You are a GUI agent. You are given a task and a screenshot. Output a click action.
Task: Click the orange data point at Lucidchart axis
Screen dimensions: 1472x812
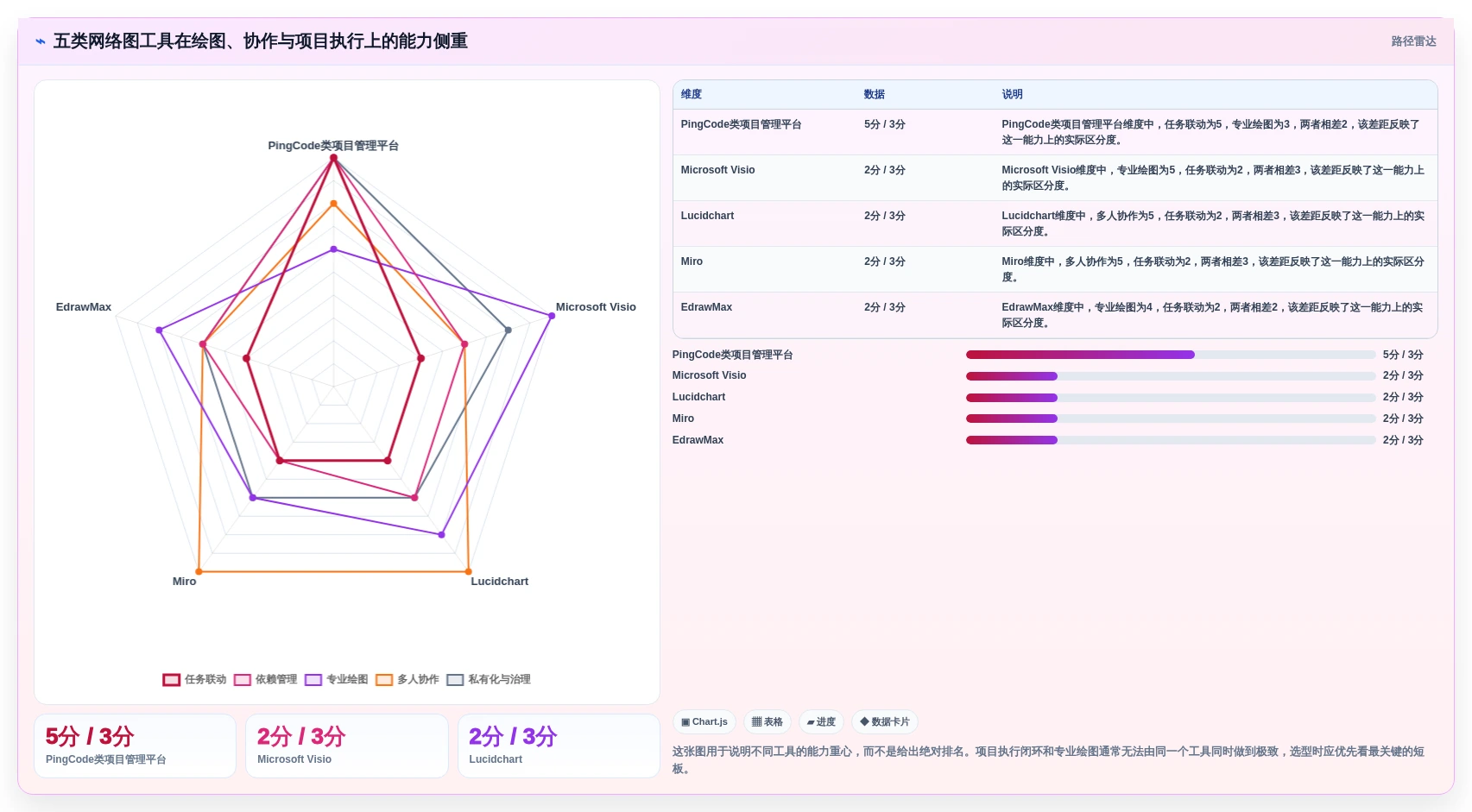(x=469, y=571)
